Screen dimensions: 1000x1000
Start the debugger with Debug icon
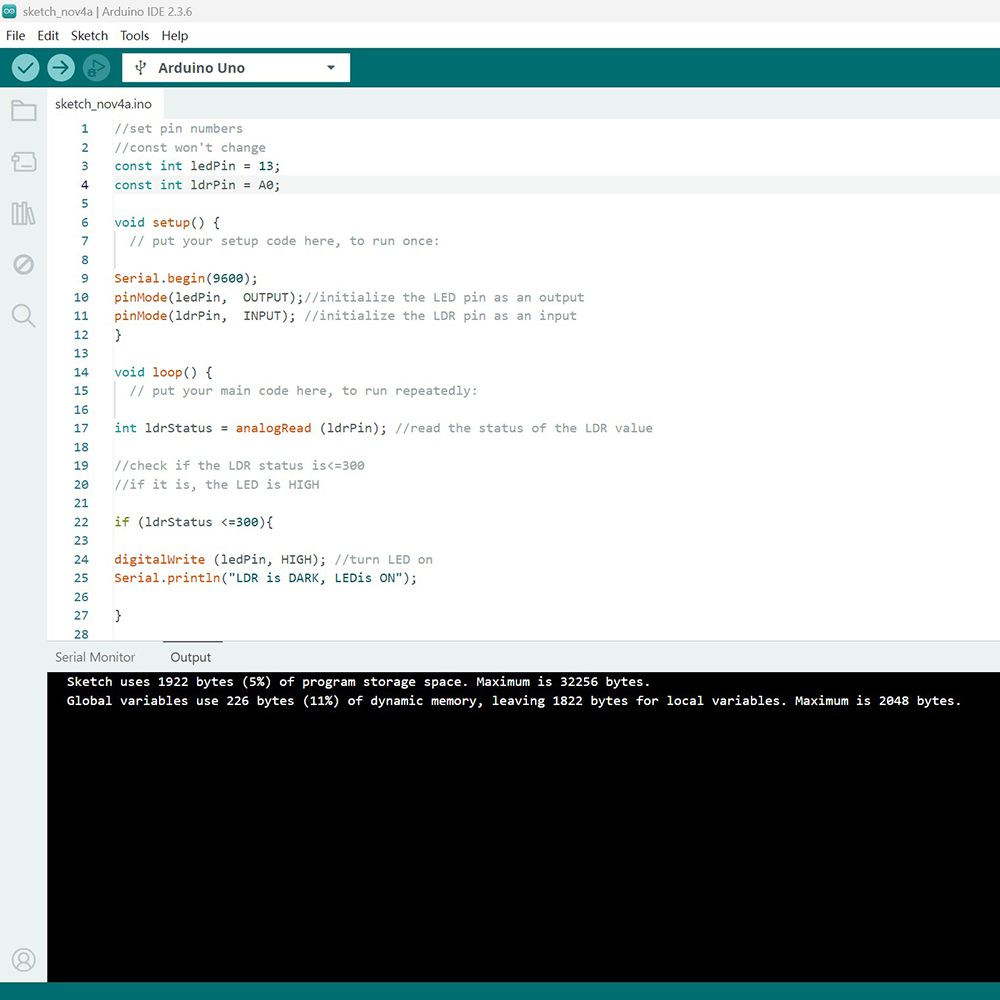pyautogui.click(x=96, y=68)
